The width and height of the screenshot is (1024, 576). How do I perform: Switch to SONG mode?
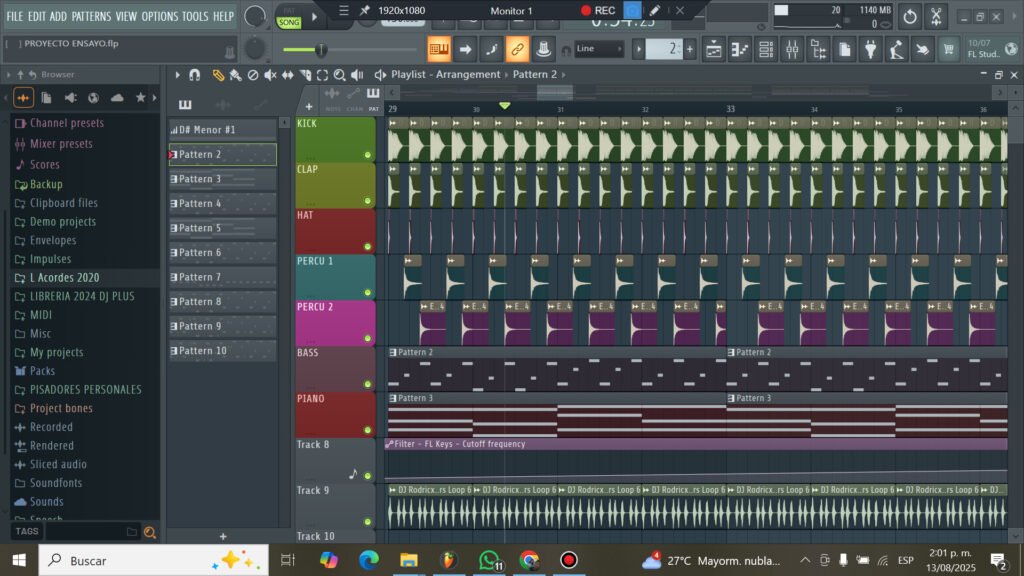pos(288,22)
